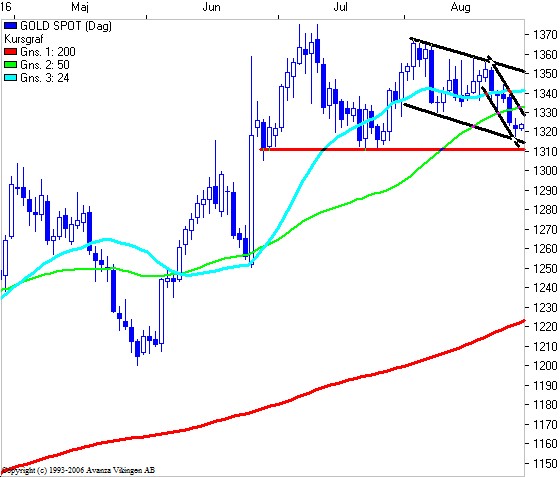Screen dimensions: 560x477
Task: Click the 1250 price axis label
Action: [545, 268]
